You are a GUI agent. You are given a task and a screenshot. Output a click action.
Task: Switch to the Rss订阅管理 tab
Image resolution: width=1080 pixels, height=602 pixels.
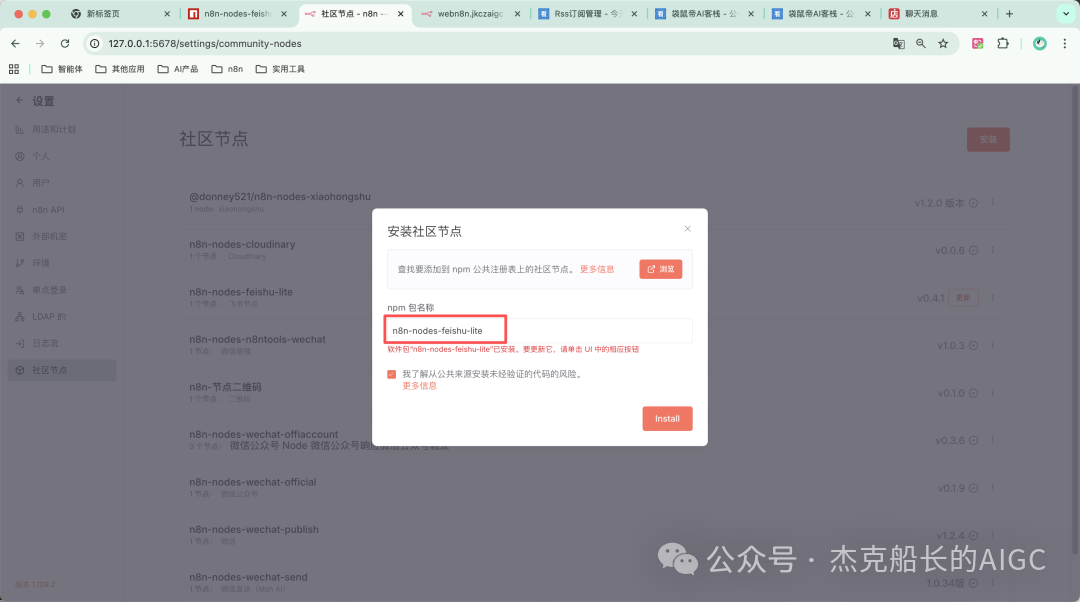[x=588, y=14]
